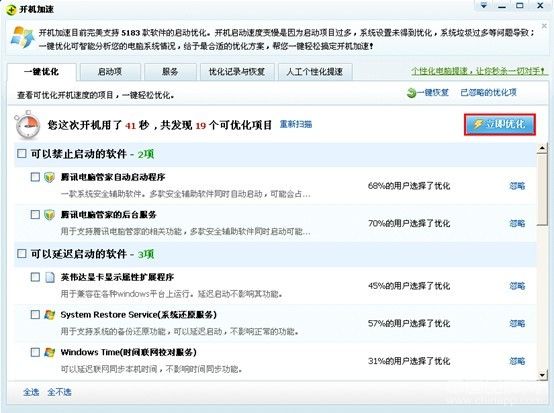Viewport: 554px width, 413px height.
Task: Click the shield icon of 腾讯电脑管家自动启动程序
Action: click(49, 177)
